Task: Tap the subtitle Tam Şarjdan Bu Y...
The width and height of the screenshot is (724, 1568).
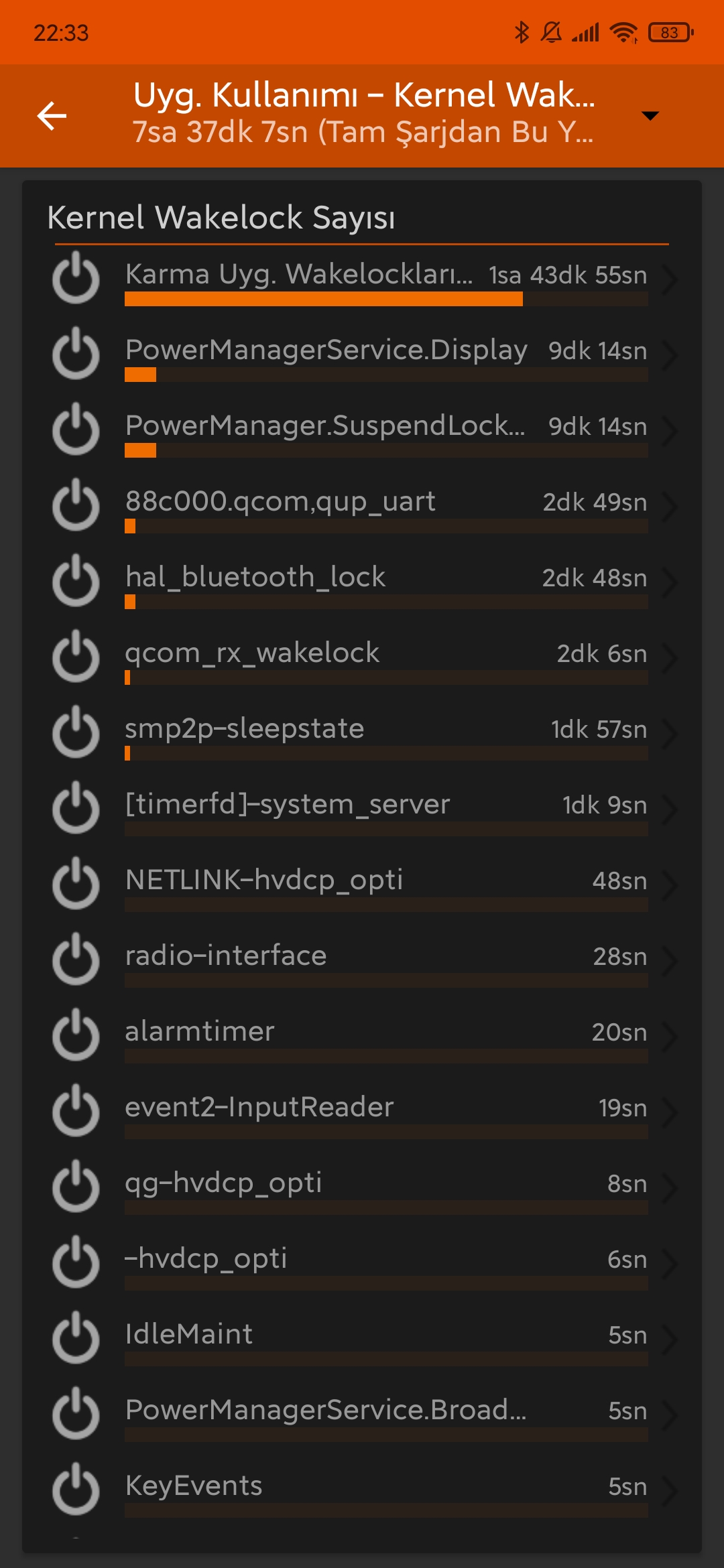Action: tap(461, 132)
